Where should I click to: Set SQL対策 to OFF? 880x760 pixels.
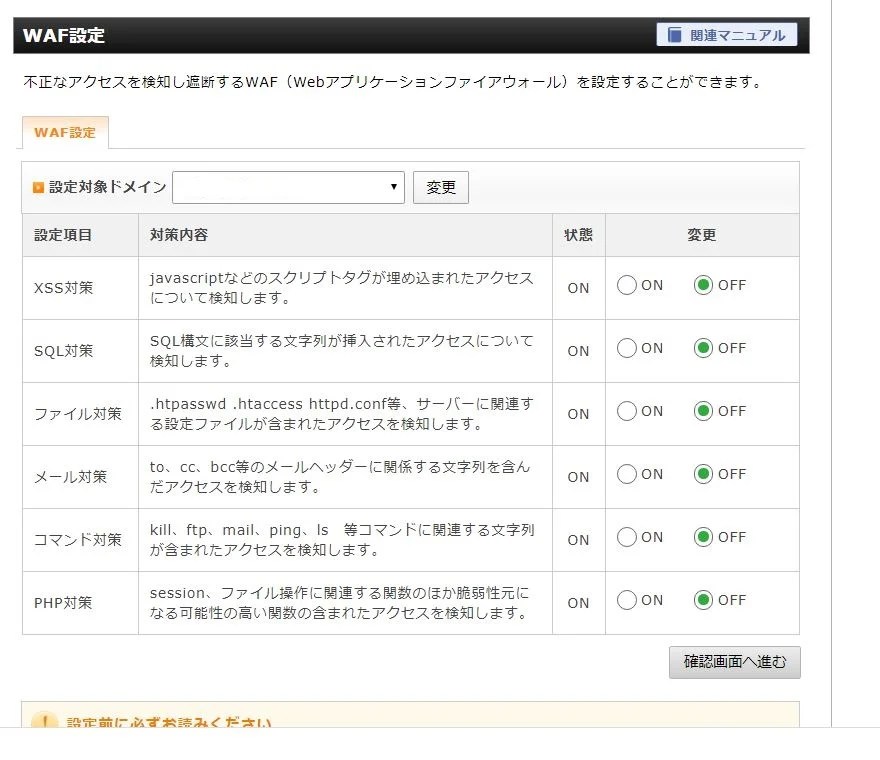703,348
